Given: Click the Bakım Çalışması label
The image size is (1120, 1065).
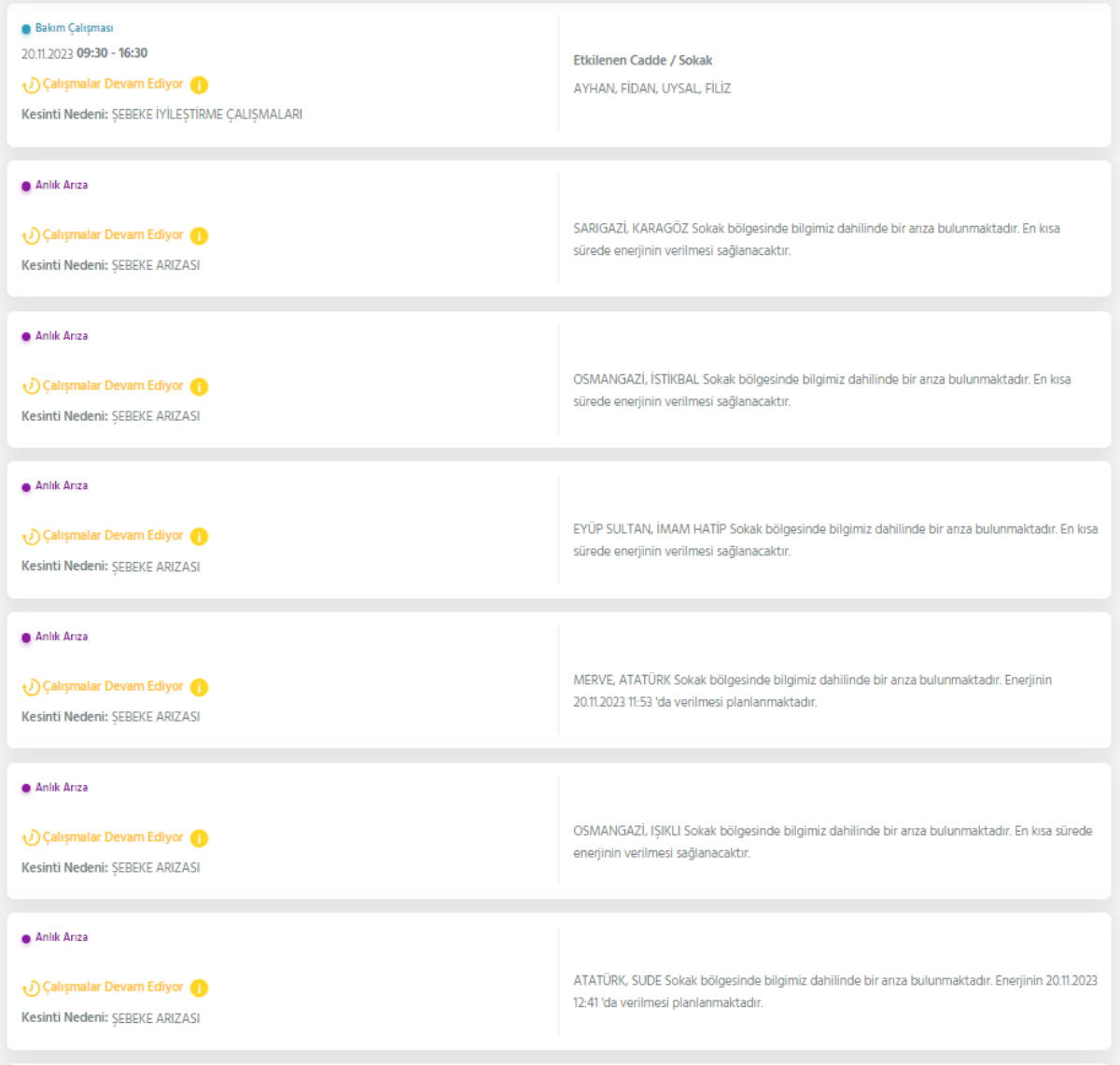Looking at the screenshot, I should [74, 29].
